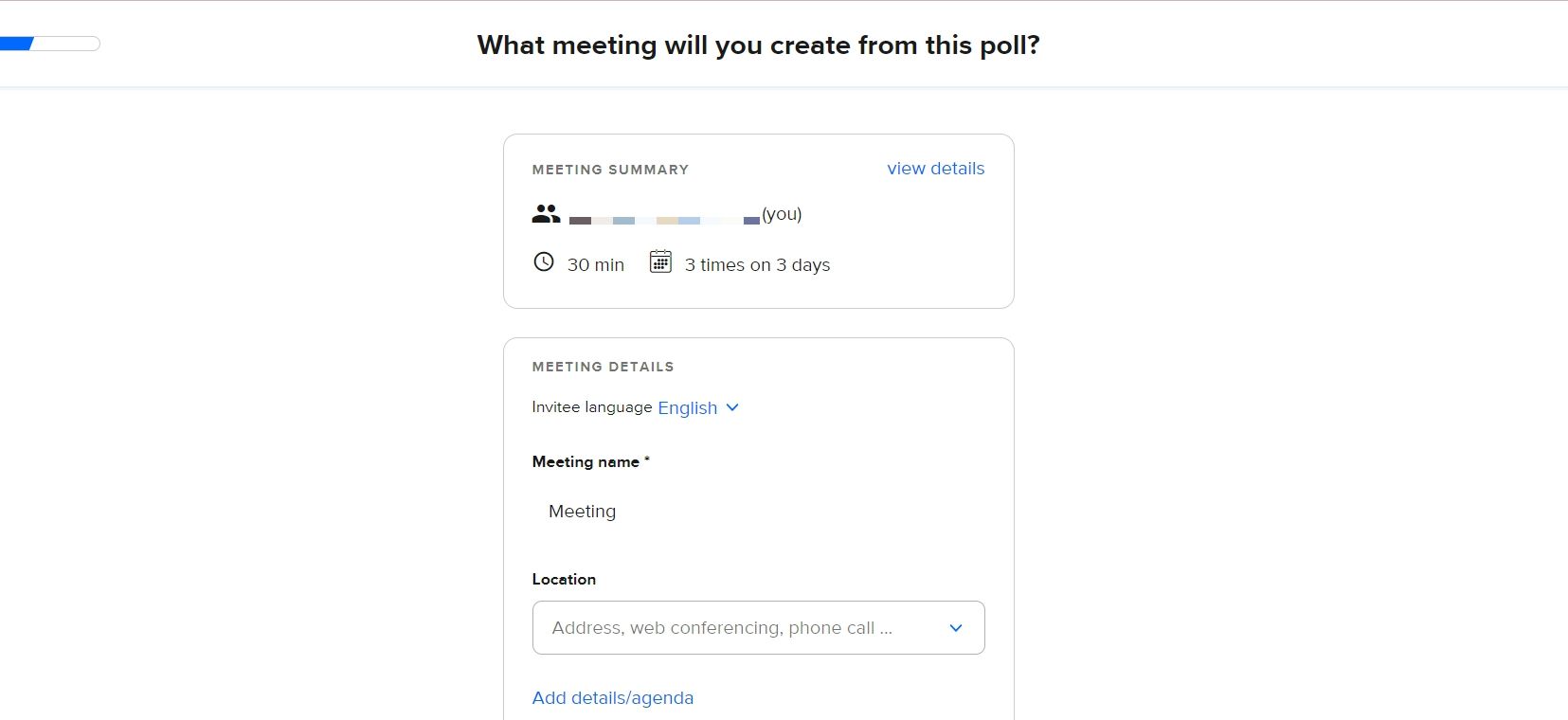Click the dropdown arrow inside the Location field
The image size is (1568, 720).
coord(956,627)
